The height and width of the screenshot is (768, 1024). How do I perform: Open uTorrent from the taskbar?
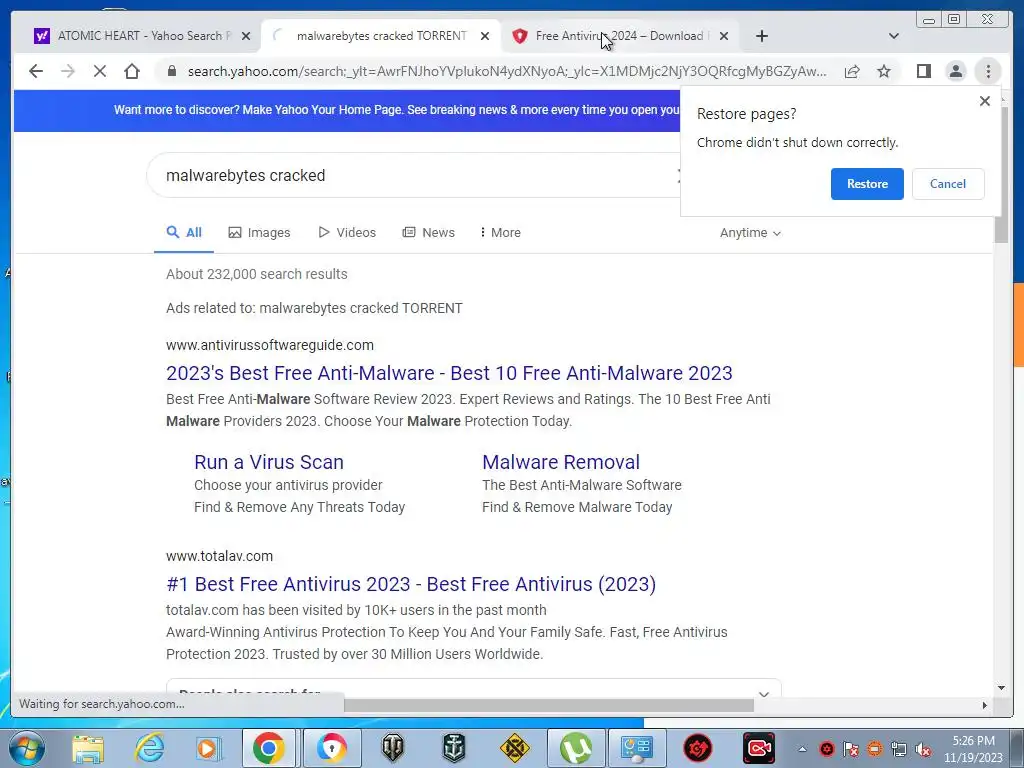click(575, 748)
